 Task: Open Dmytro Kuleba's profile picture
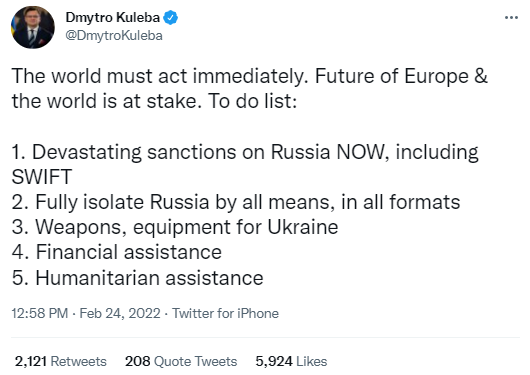coord(33,27)
